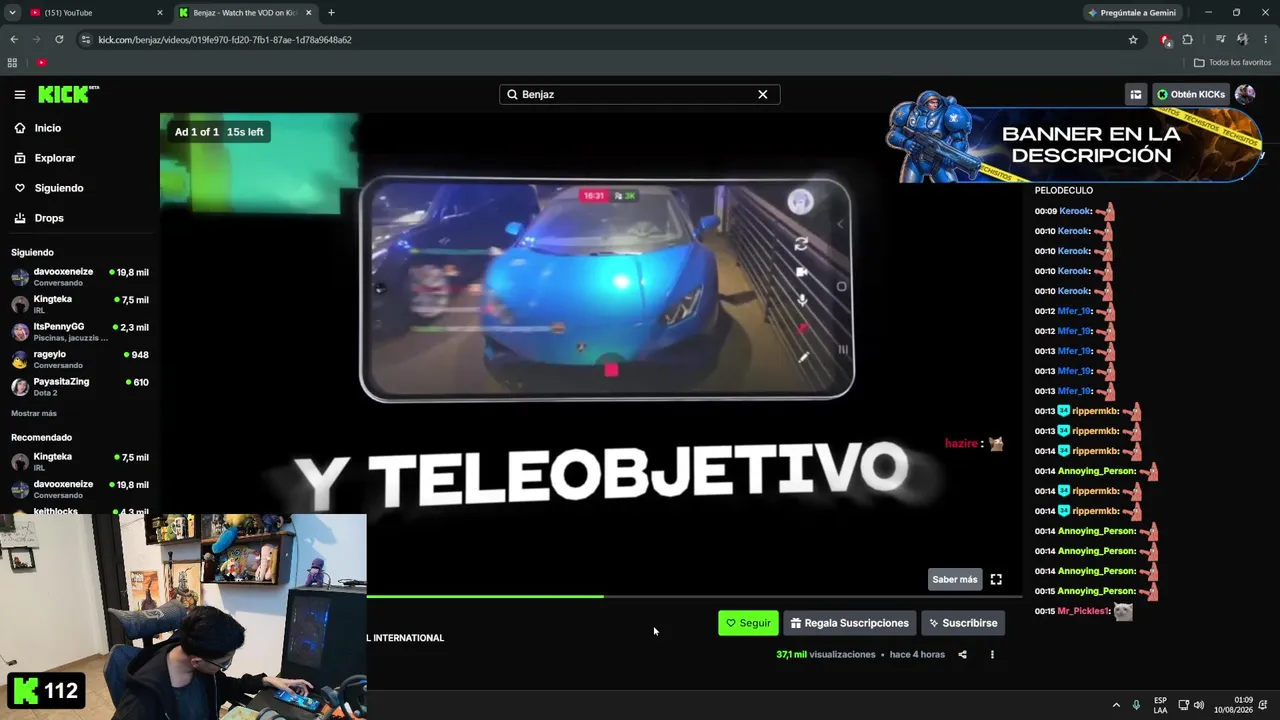Click Pregúntale a Gemini button
The width and height of the screenshot is (1280, 720).
pos(1131,13)
